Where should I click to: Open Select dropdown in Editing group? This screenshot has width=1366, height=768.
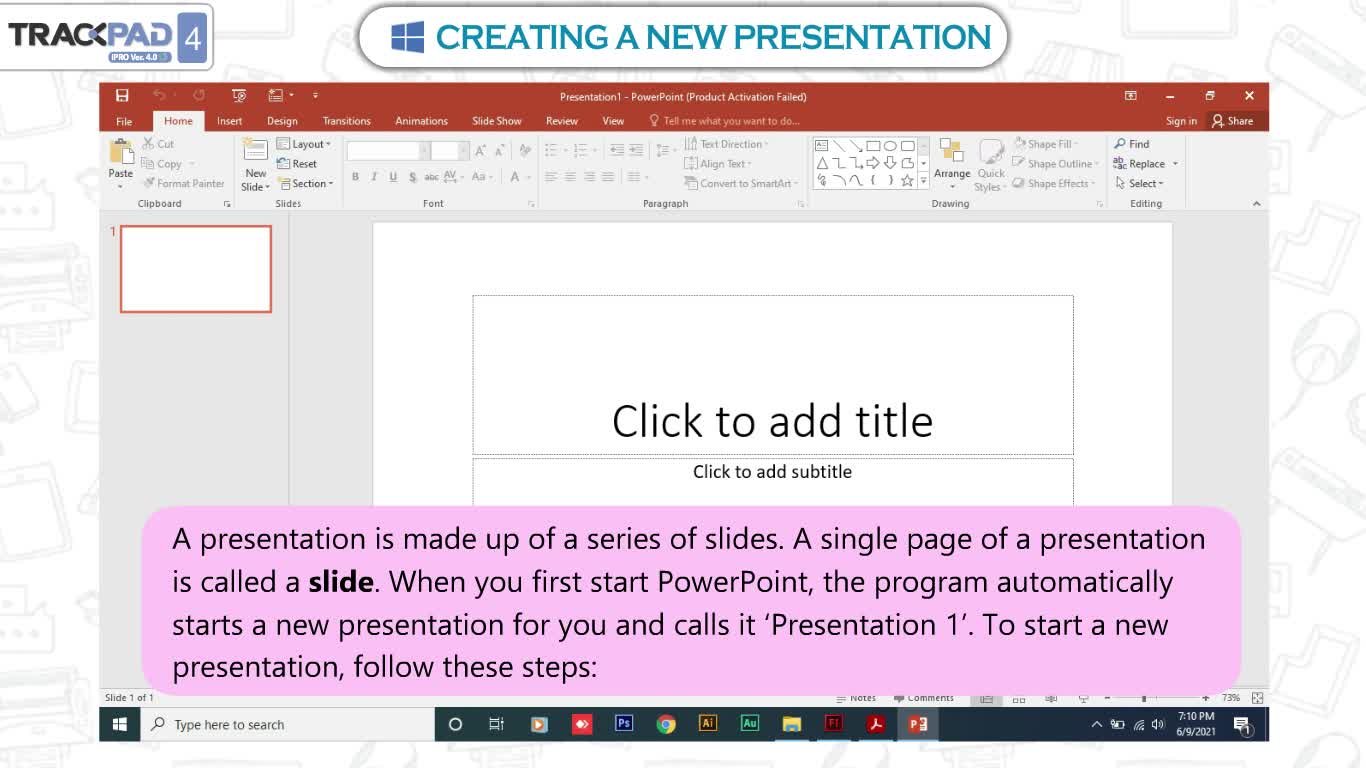click(1139, 184)
